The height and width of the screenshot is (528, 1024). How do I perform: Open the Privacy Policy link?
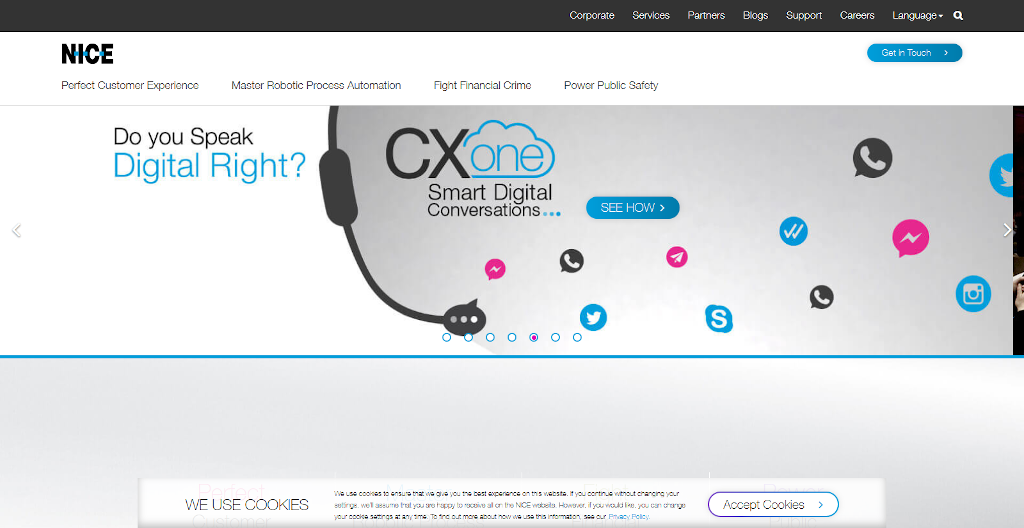click(629, 516)
